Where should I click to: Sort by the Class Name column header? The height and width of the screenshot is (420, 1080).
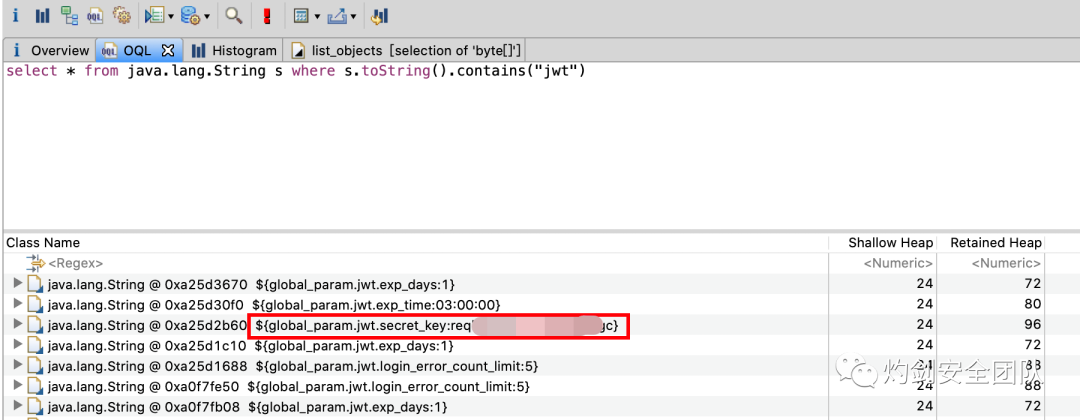43,242
